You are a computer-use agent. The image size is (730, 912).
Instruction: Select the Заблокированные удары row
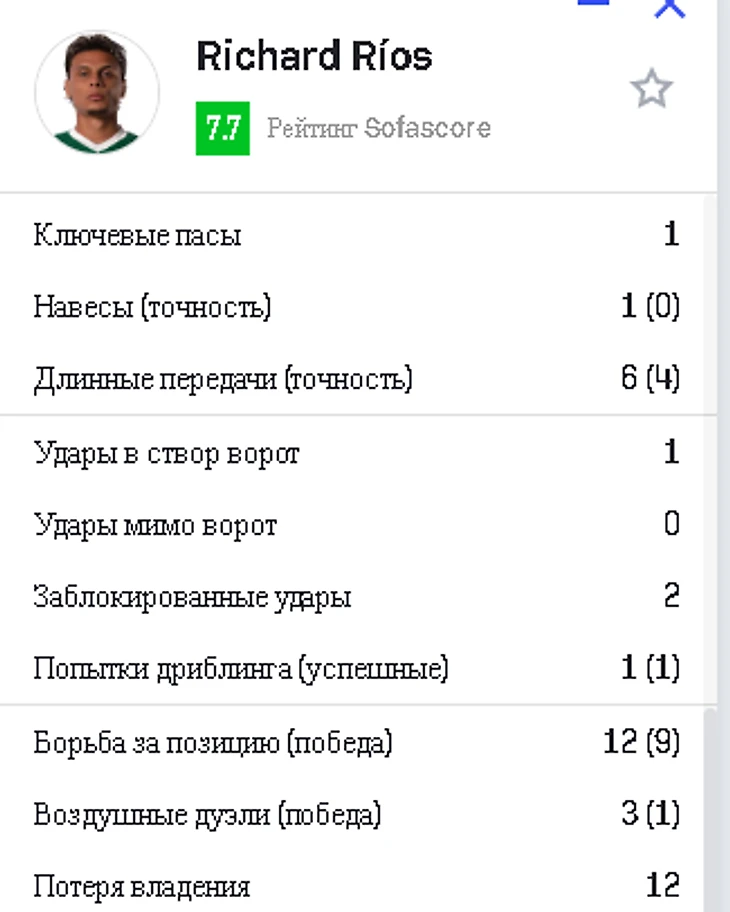(357, 596)
